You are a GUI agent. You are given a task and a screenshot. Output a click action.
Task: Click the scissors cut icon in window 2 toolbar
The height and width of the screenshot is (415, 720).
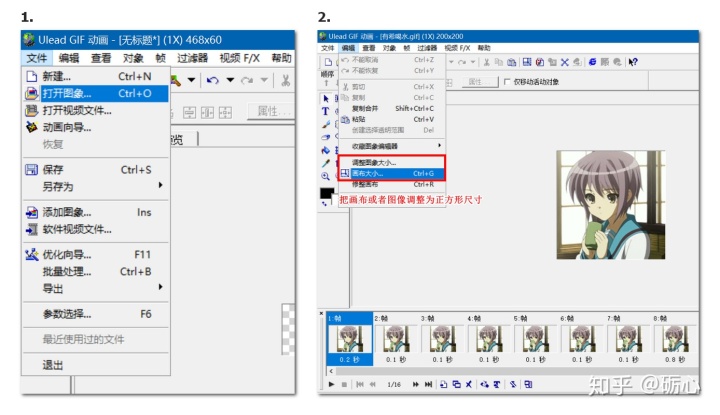pyautogui.click(x=486, y=62)
